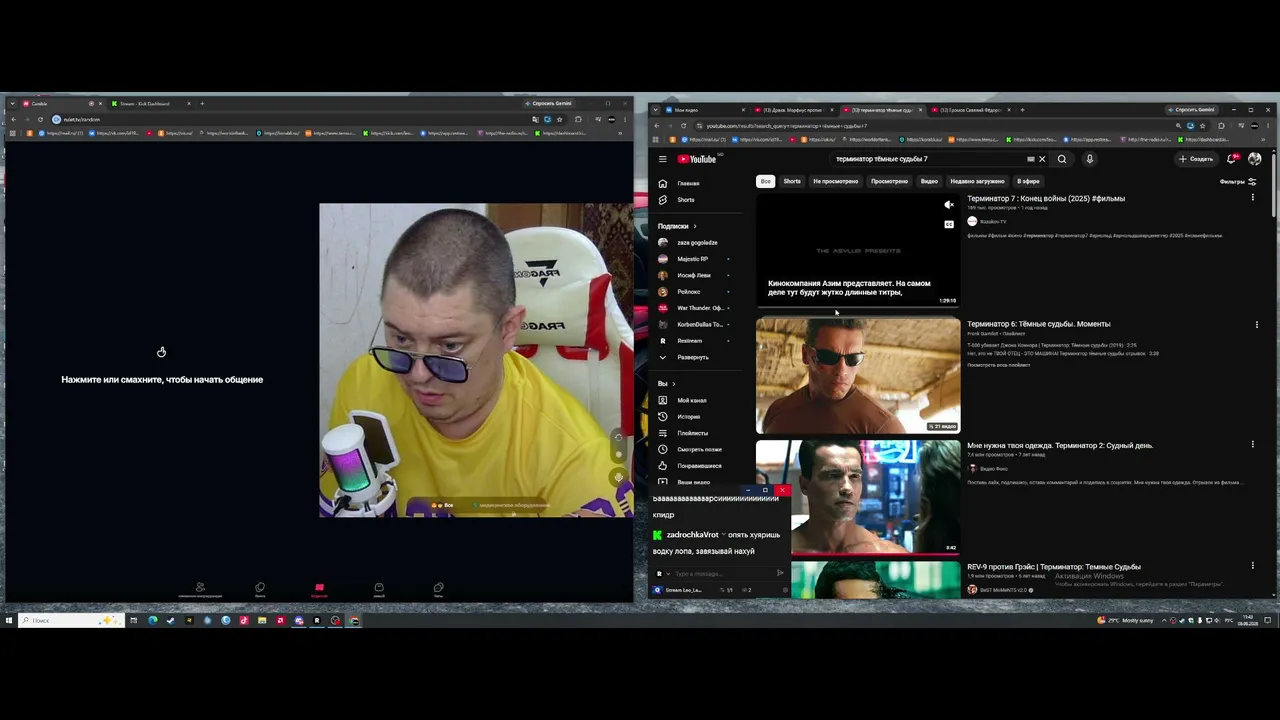Select the В эфире filter chip
The image size is (1280, 720).
[1028, 181]
